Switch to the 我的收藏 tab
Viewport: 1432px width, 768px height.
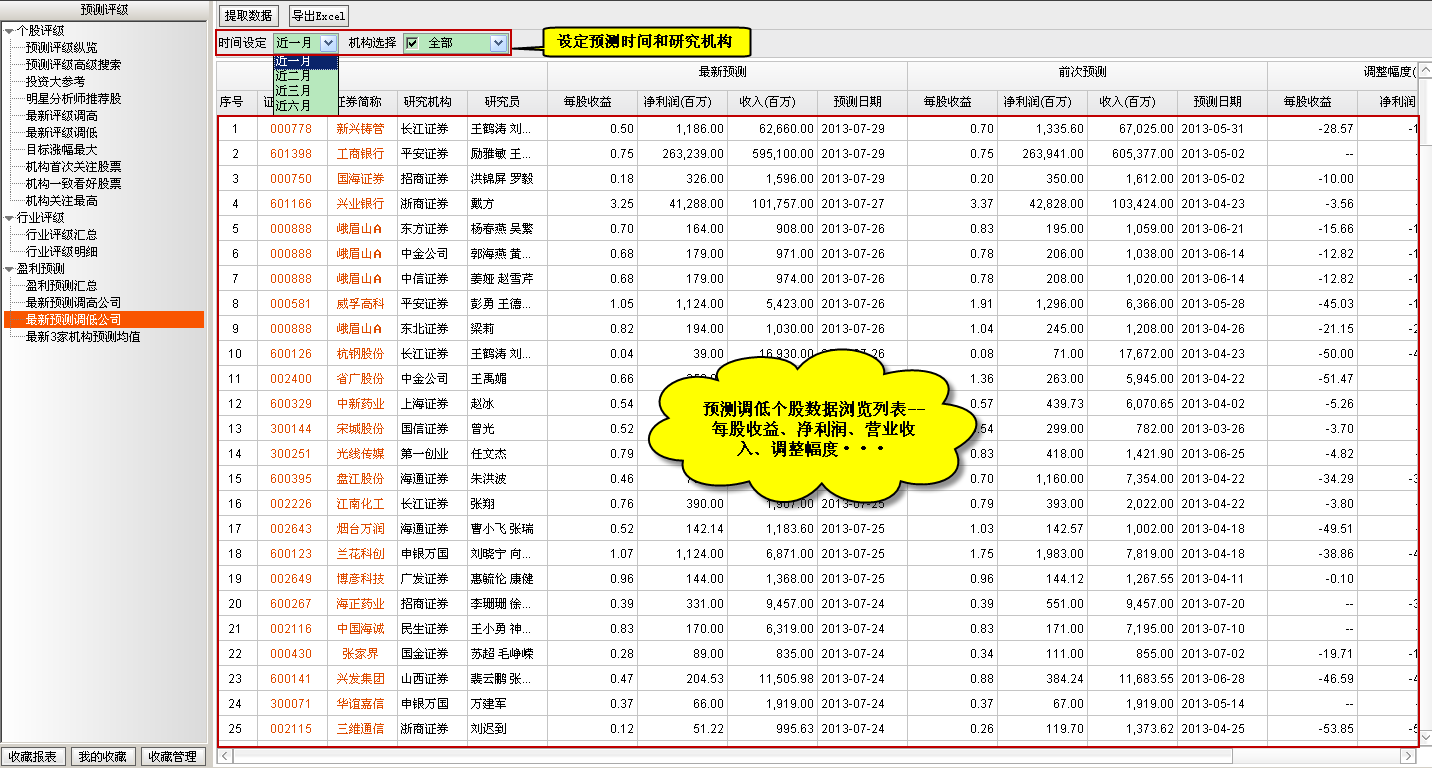pos(102,757)
